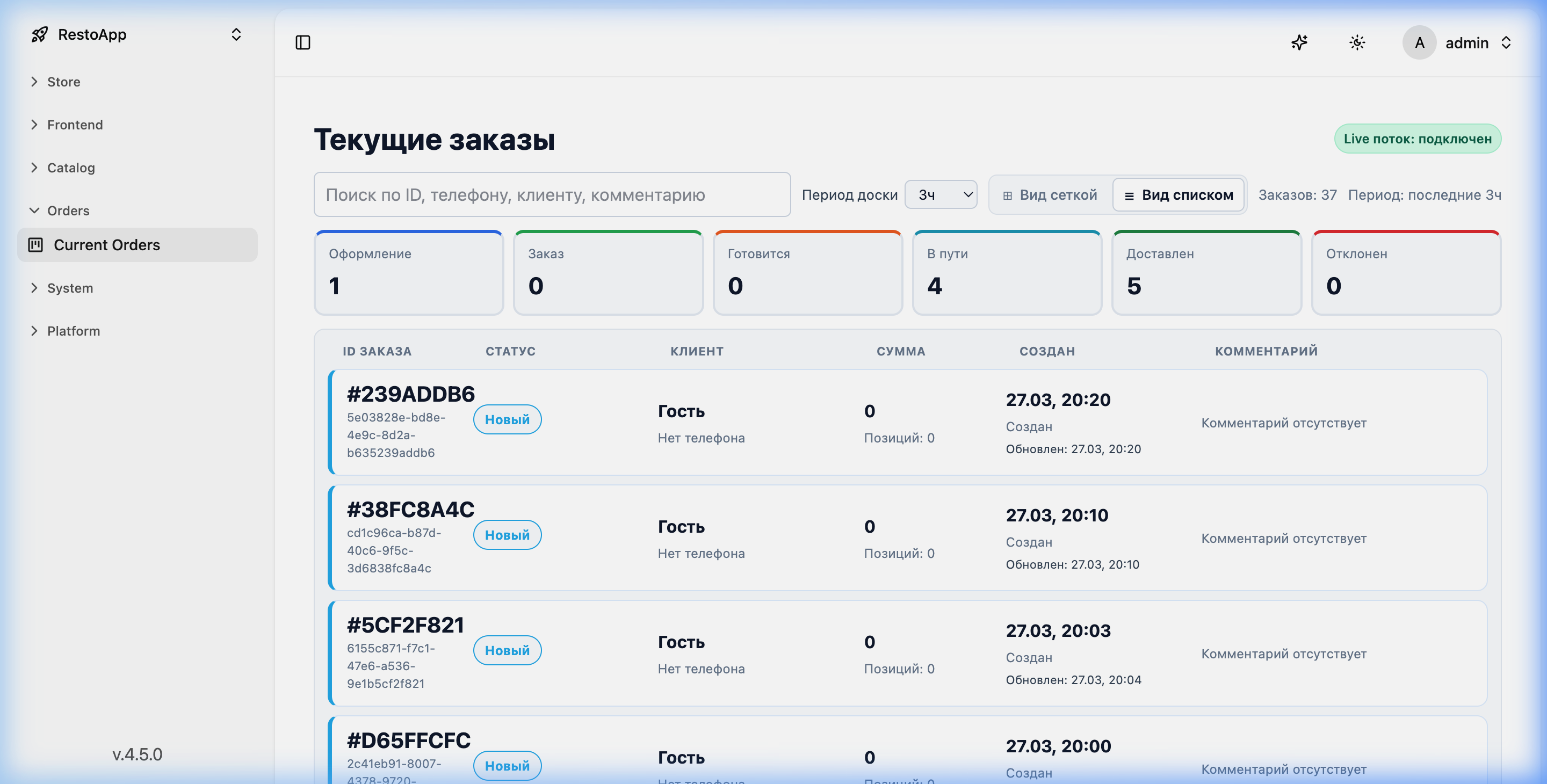The image size is (1547, 784).
Task: Select Current Orders in the Orders menu
Action: point(107,244)
